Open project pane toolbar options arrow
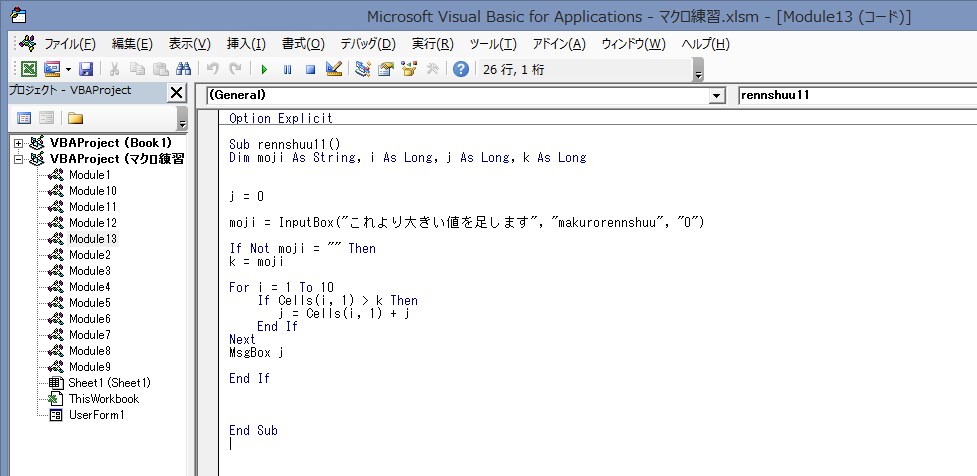 [182, 119]
